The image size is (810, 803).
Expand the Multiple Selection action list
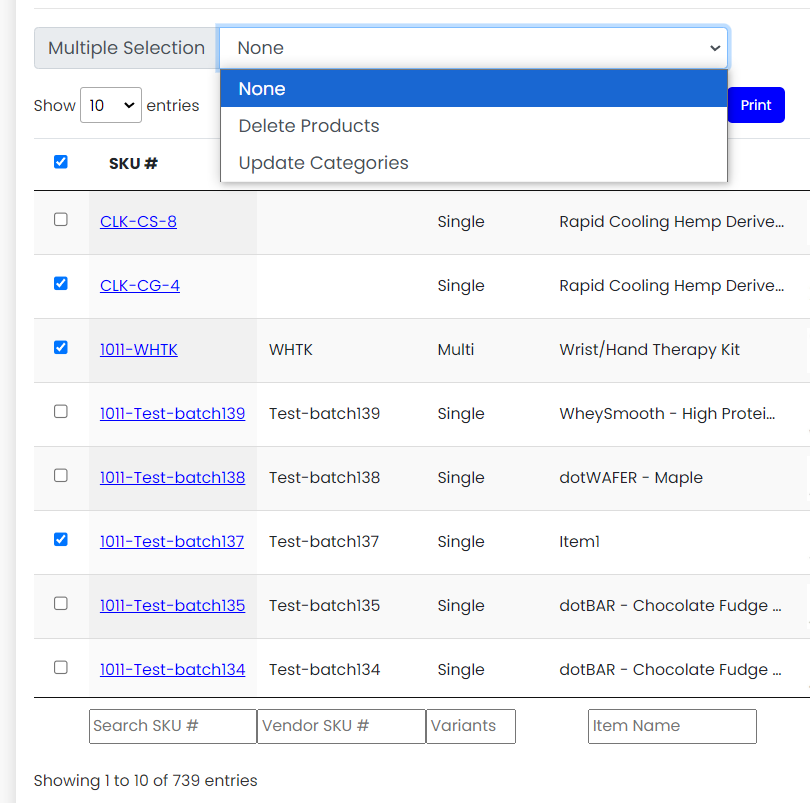point(474,47)
